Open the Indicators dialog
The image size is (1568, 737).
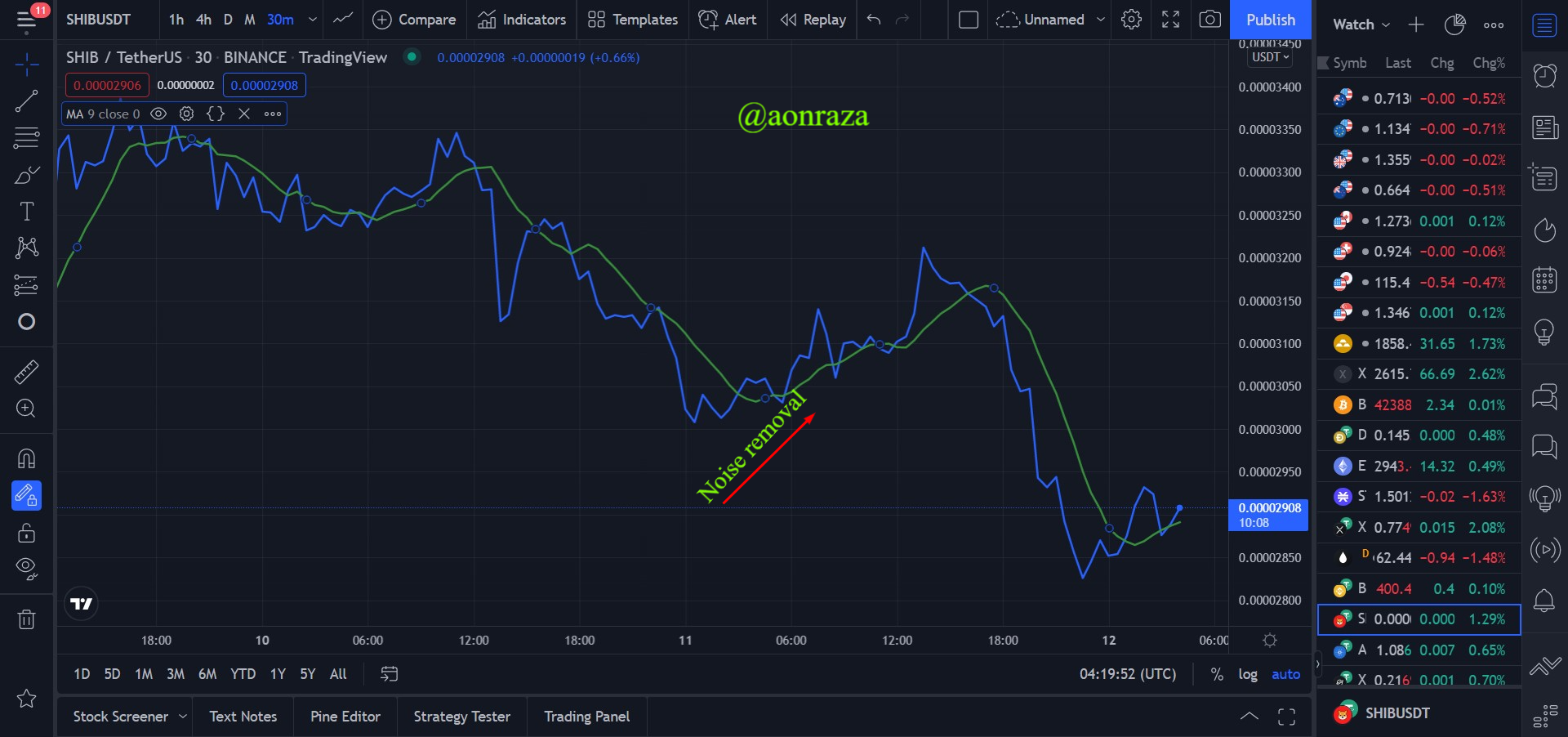point(522,20)
